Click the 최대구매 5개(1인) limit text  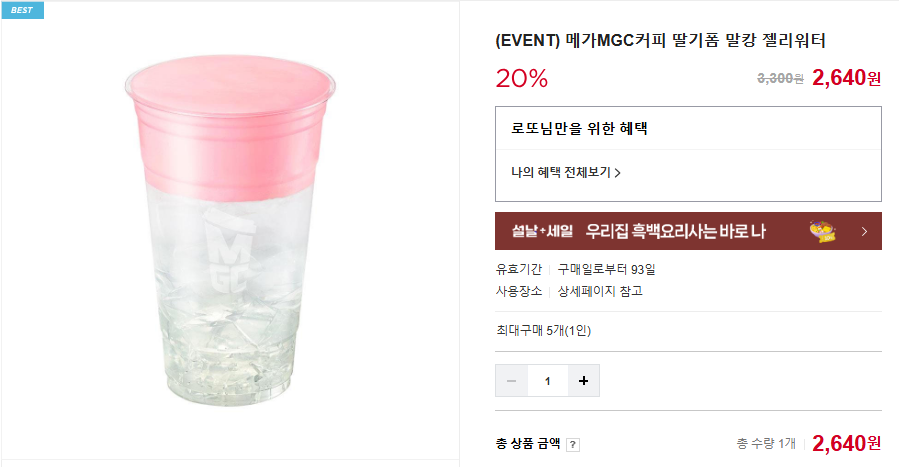coord(543,331)
